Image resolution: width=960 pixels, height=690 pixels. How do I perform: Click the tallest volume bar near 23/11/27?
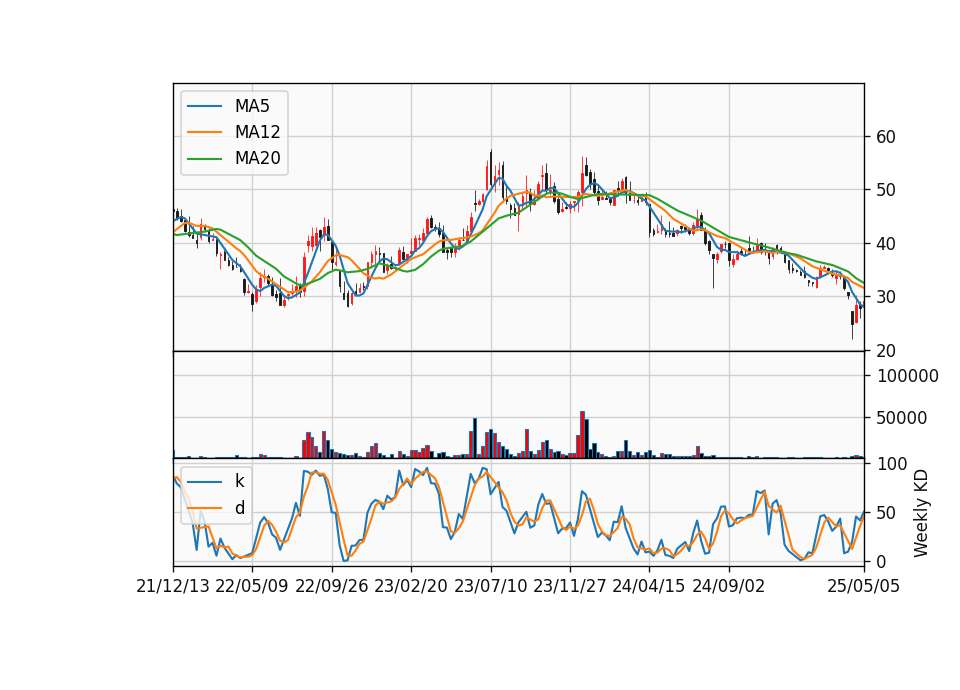point(582,435)
